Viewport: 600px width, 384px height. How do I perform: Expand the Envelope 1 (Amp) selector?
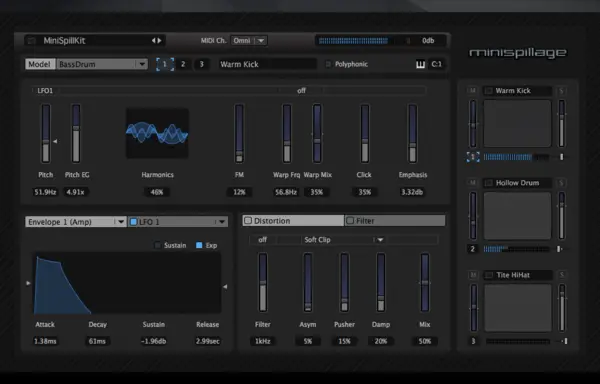point(76,222)
